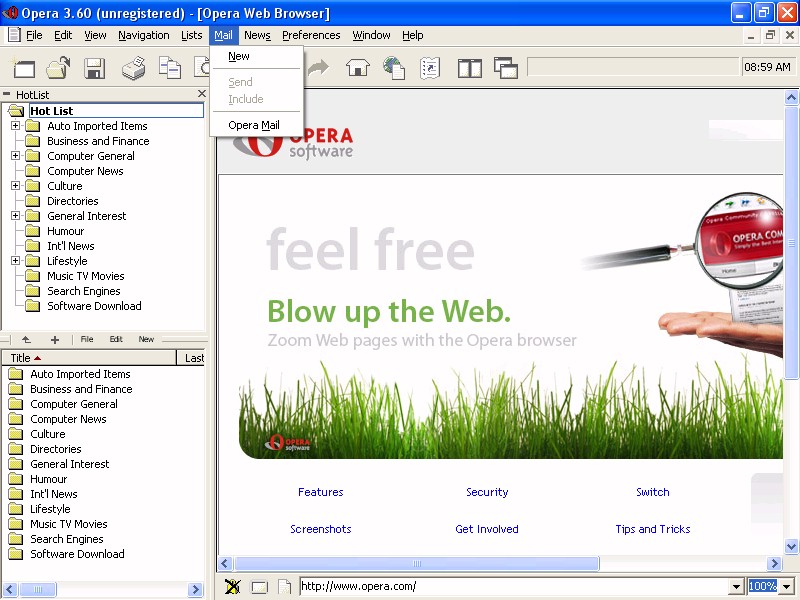The height and width of the screenshot is (600, 800).
Task: Open the Security link
Action: coord(487,492)
